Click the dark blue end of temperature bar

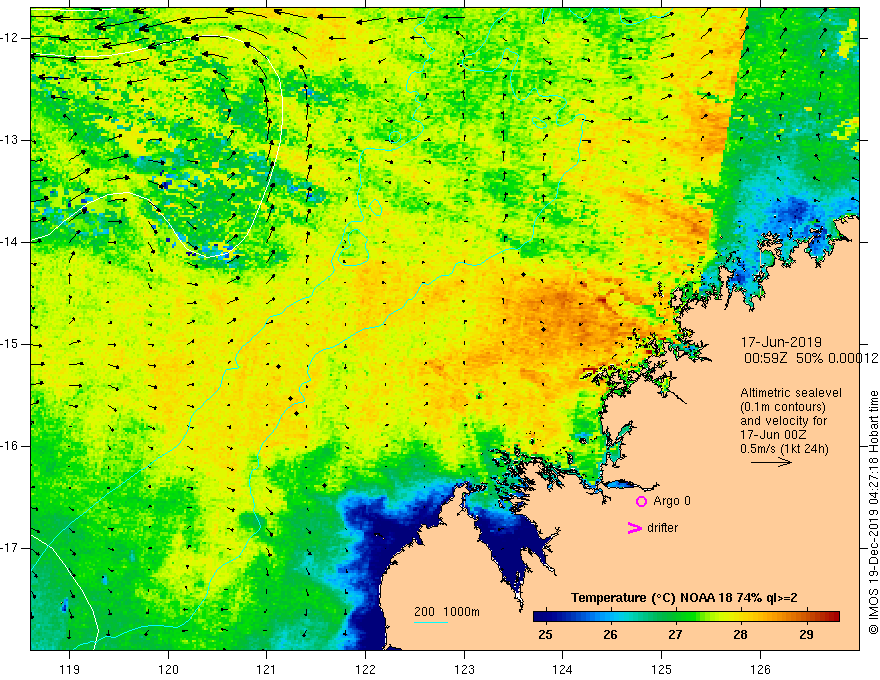click(539, 616)
